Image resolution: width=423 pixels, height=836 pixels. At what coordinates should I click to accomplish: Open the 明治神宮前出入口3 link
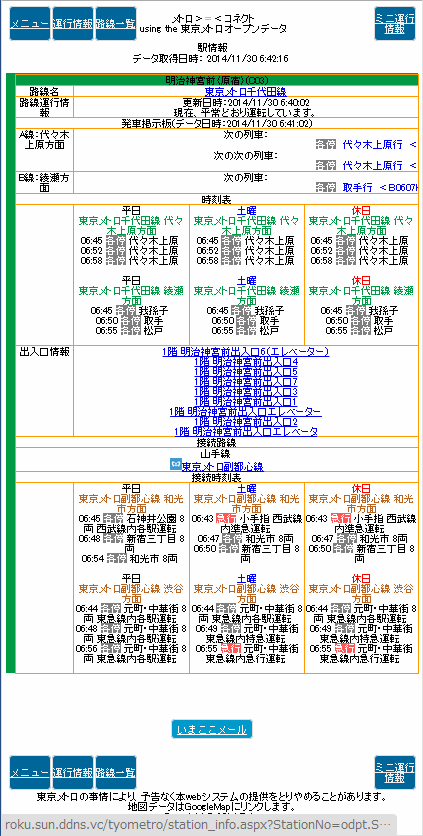click(x=245, y=392)
